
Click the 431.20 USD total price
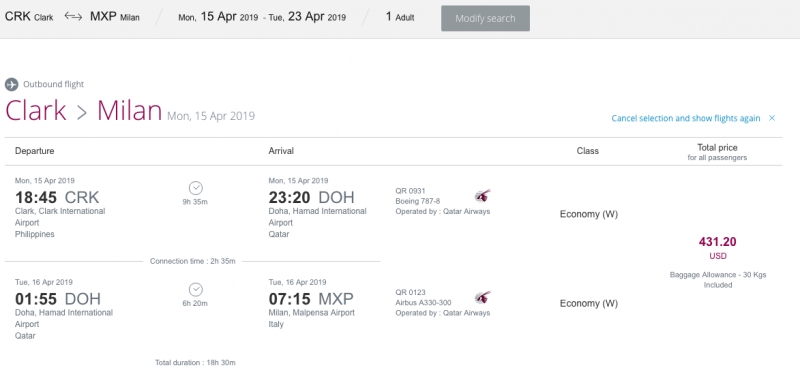click(x=717, y=247)
